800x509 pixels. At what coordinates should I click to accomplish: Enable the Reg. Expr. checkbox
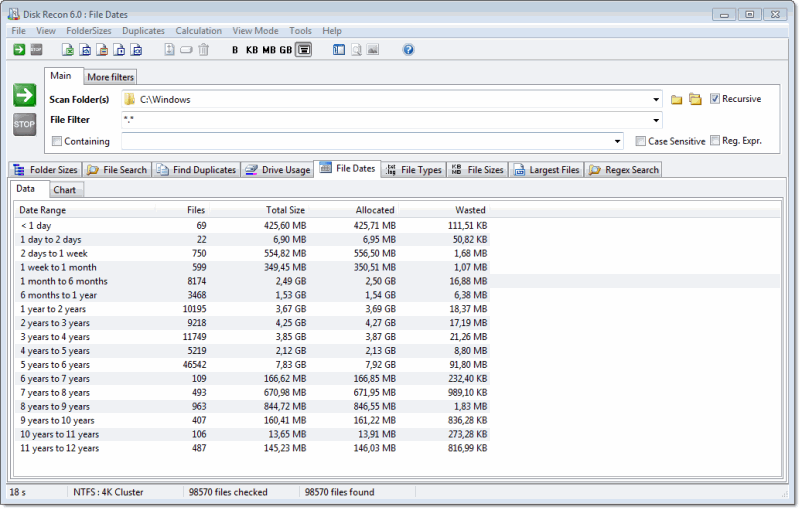(715, 140)
